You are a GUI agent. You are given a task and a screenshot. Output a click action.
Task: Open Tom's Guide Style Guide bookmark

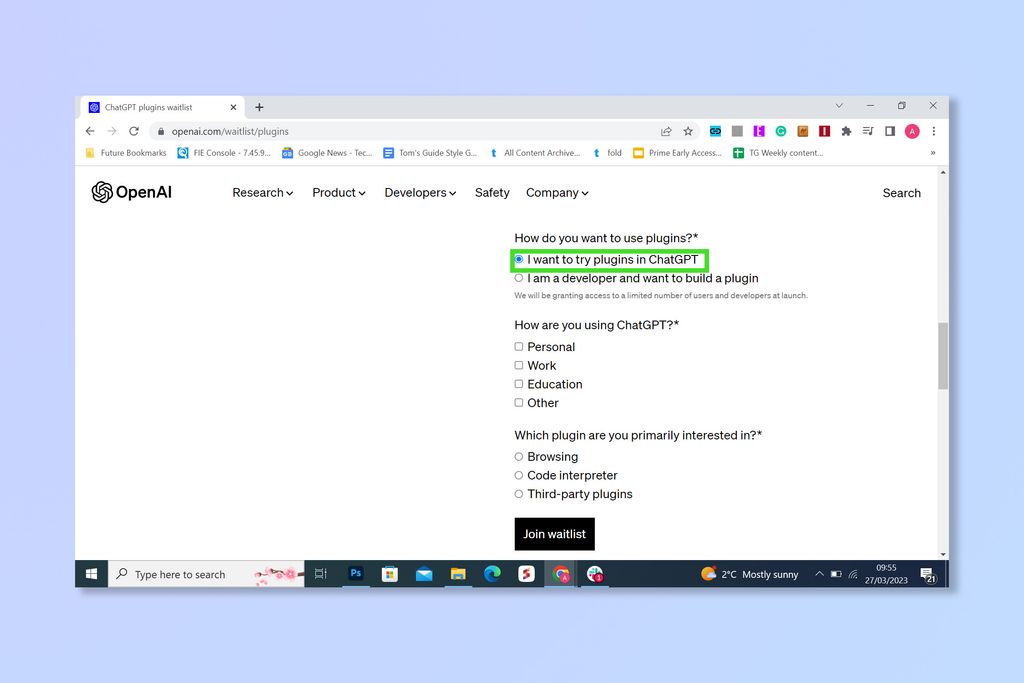click(430, 153)
